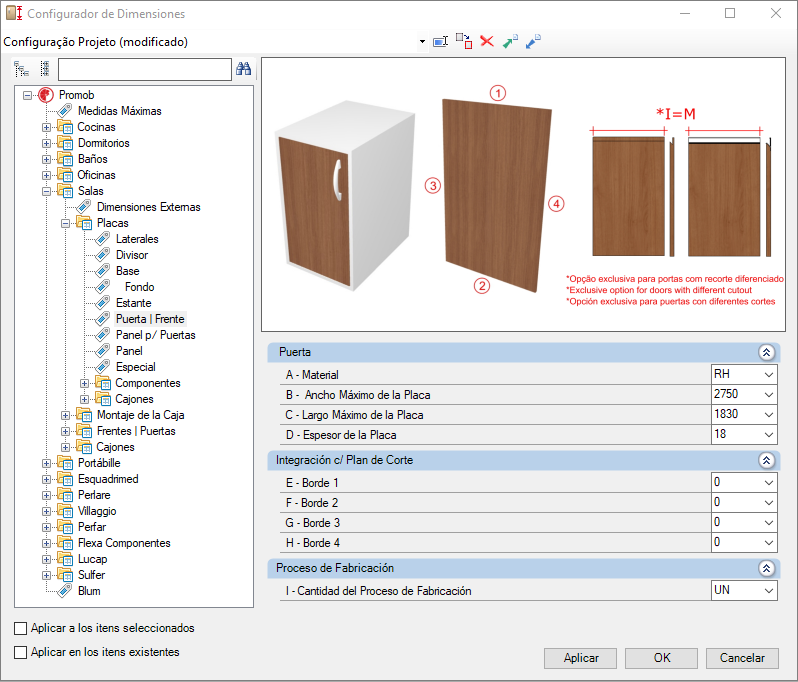Click the Aplicar button
The width and height of the screenshot is (798, 682).
point(580,659)
